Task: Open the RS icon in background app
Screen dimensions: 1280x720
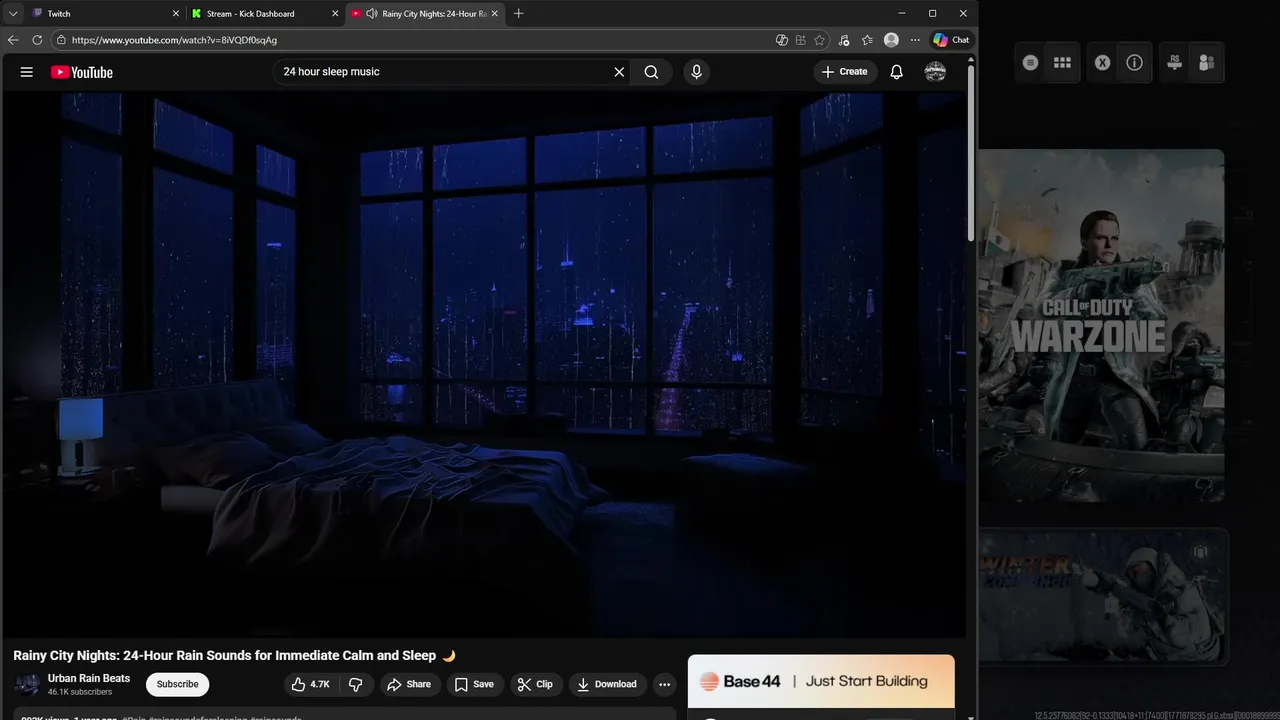Action: pos(1175,62)
